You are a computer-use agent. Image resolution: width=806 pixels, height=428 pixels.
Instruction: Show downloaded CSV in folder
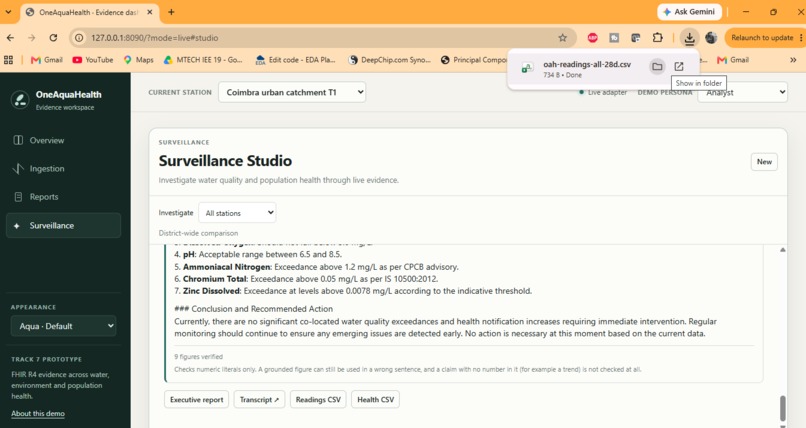coord(657,66)
